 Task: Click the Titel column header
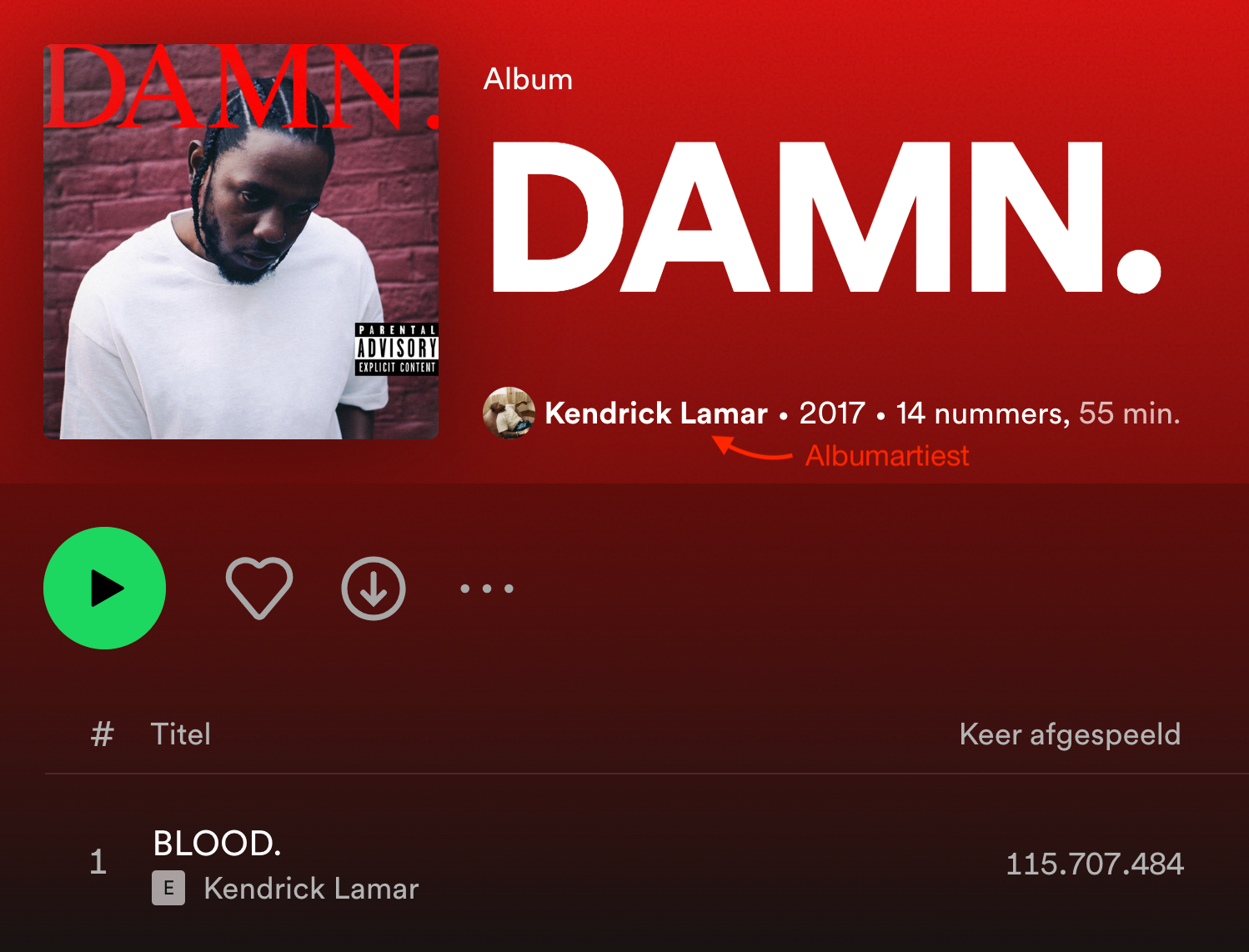click(180, 734)
